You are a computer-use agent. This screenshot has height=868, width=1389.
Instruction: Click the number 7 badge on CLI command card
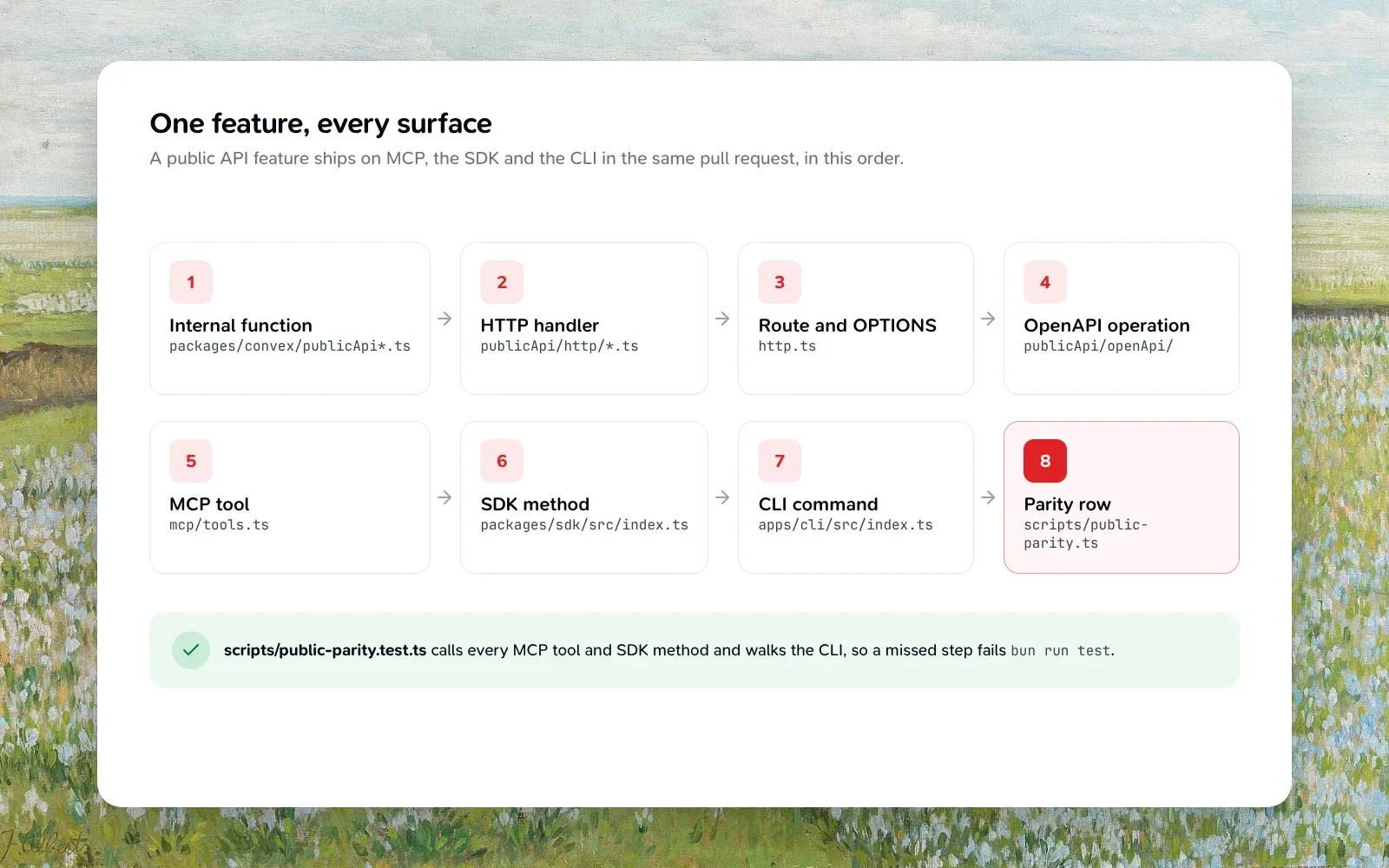click(x=780, y=461)
